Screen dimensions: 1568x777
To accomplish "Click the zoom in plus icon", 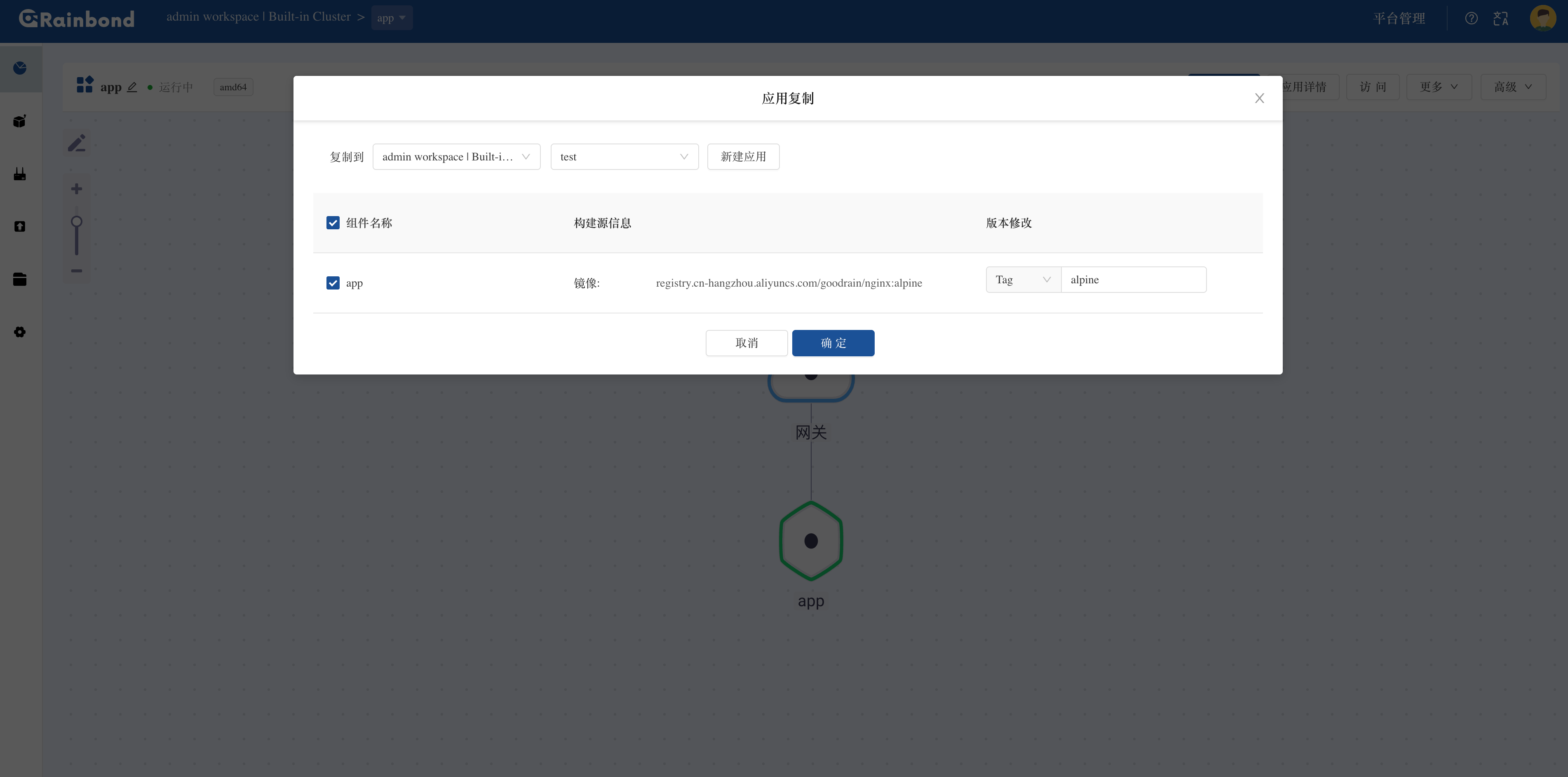I will pos(77,189).
